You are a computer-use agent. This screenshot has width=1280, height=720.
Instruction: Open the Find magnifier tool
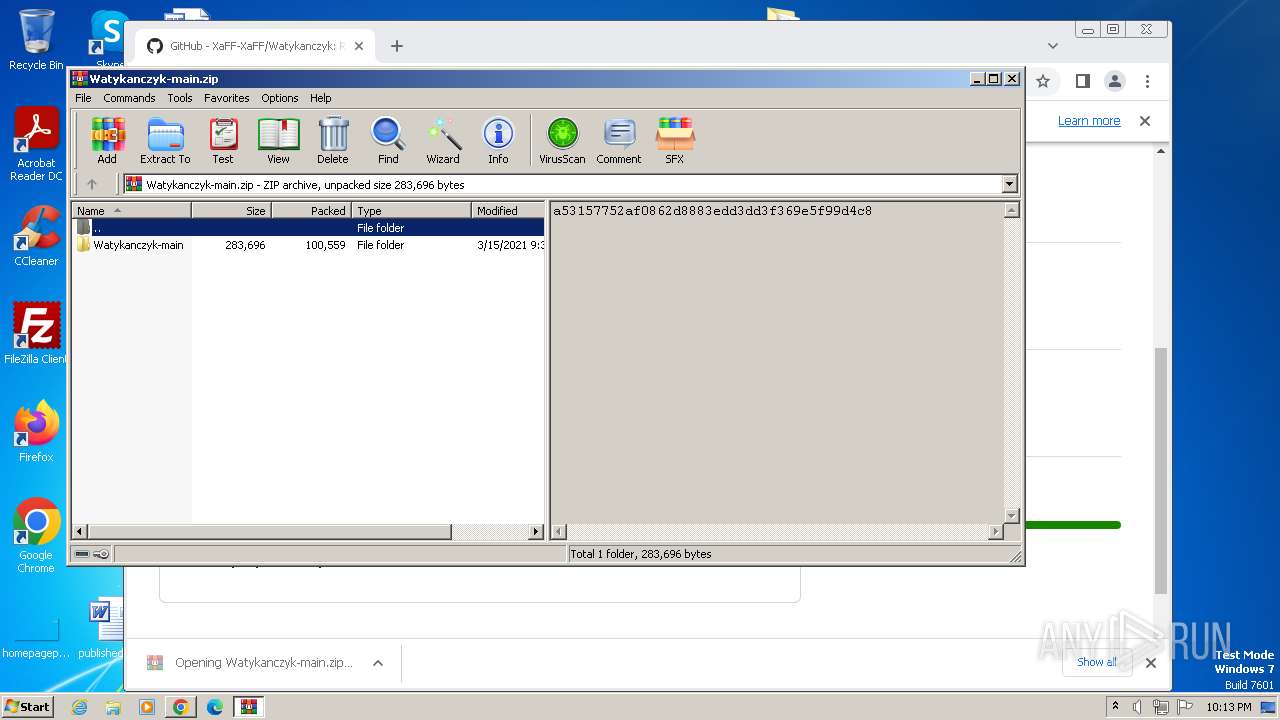point(388,141)
